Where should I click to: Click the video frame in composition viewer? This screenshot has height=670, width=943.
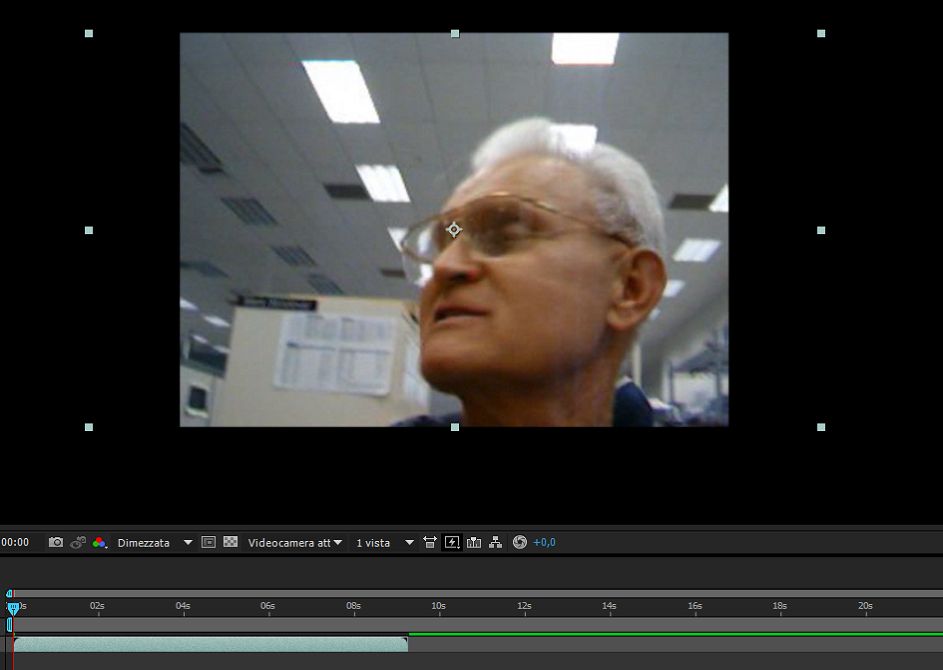(454, 230)
